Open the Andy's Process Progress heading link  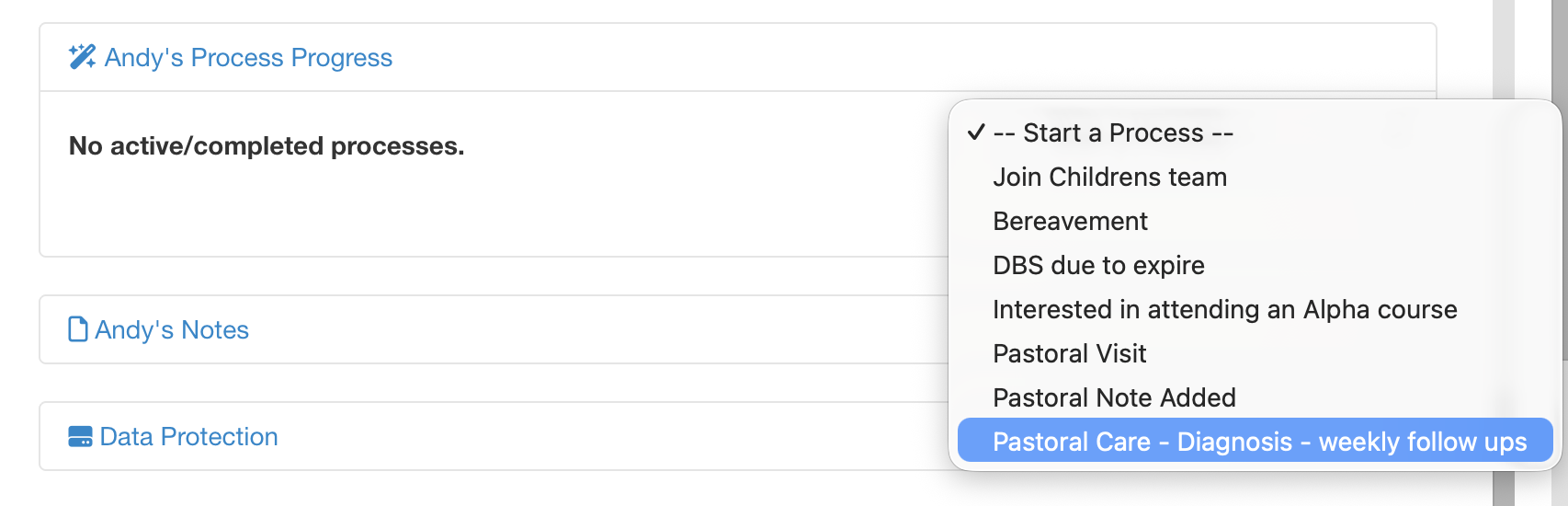pyautogui.click(x=248, y=57)
